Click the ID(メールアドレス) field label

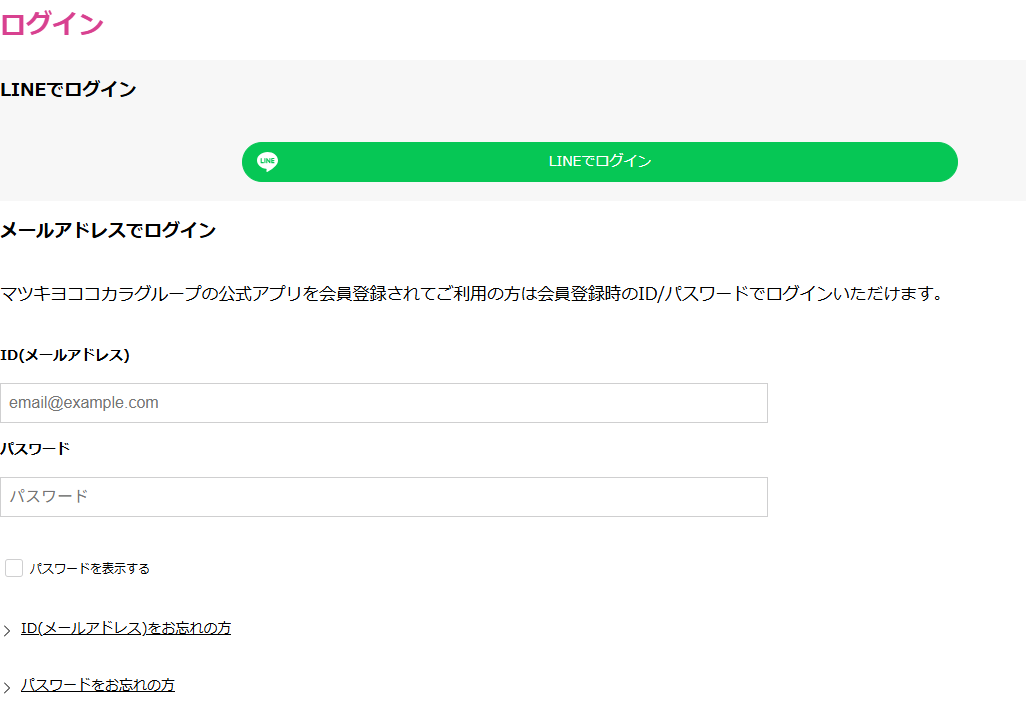click(65, 355)
